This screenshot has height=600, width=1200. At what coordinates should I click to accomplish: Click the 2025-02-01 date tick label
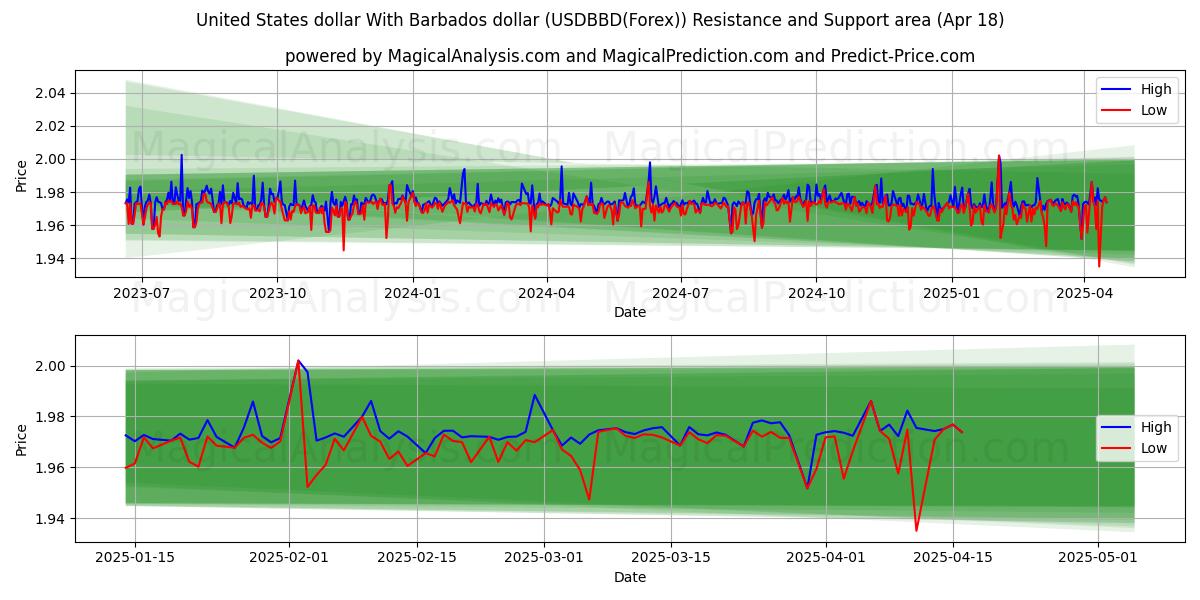click(290, 559)
